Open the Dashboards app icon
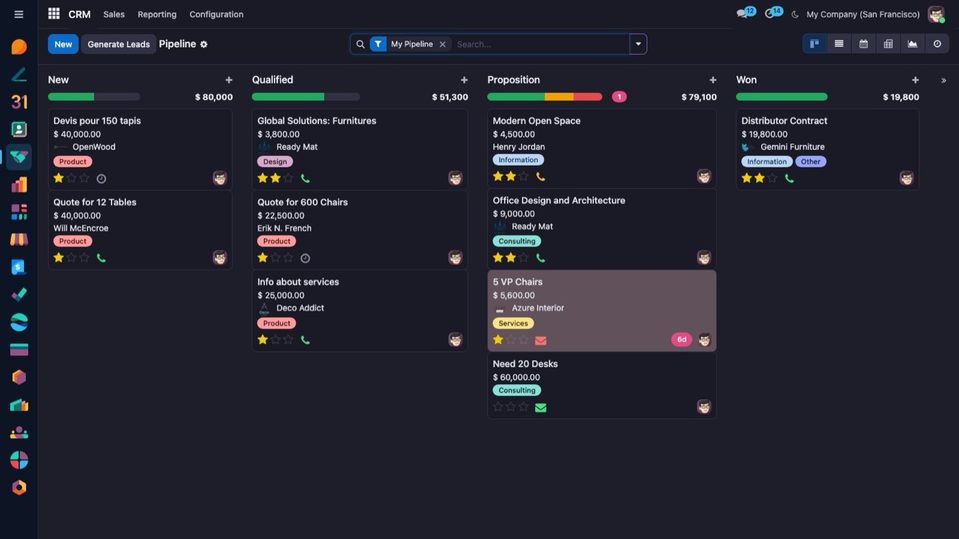Viewport: 959px width, 539px height. pos(19,212)
